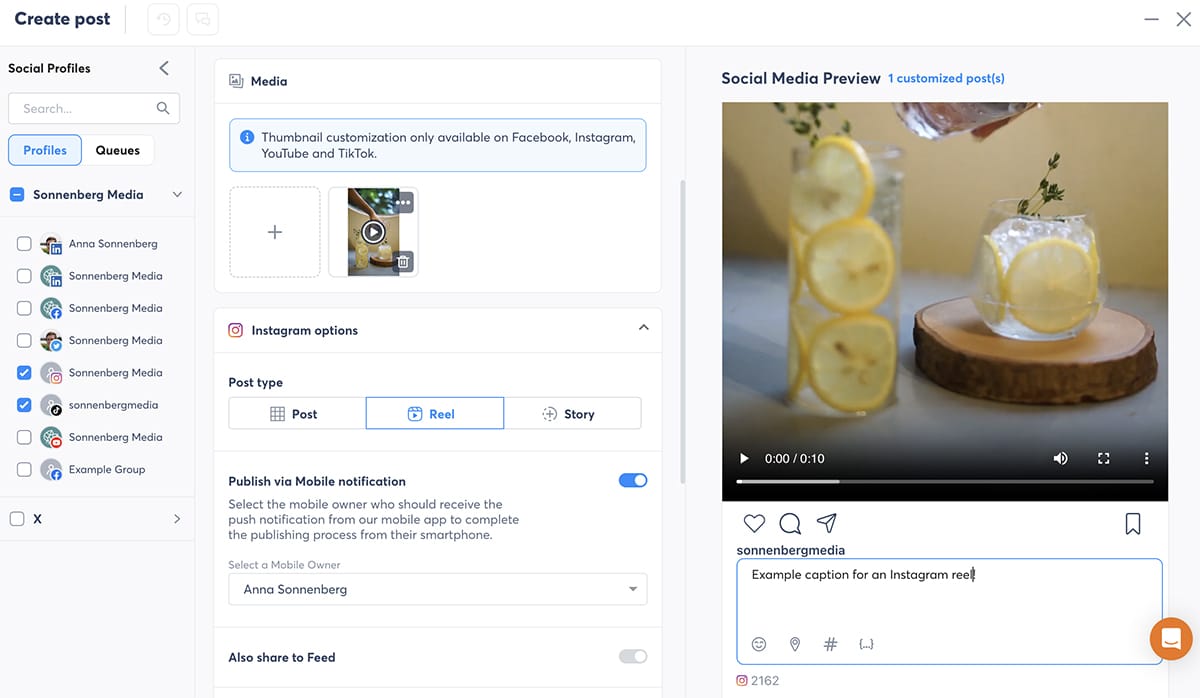Delete the uploaded video using trash icon

click(402, 262)
